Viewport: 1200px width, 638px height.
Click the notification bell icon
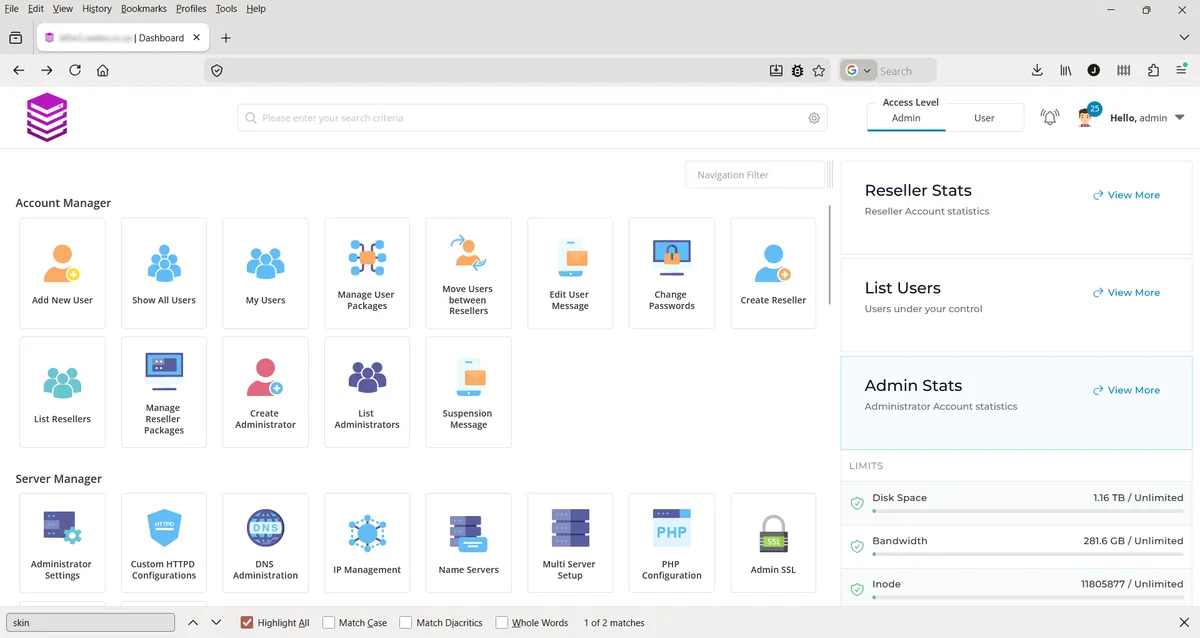[x=1050, y=118]
